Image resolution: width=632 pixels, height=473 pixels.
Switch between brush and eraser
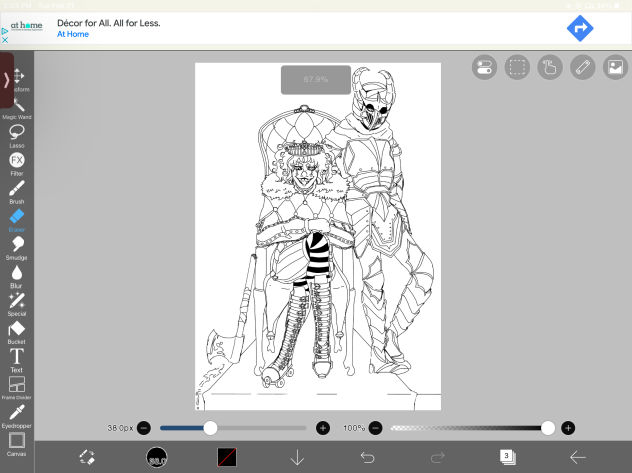coord(87,457)
